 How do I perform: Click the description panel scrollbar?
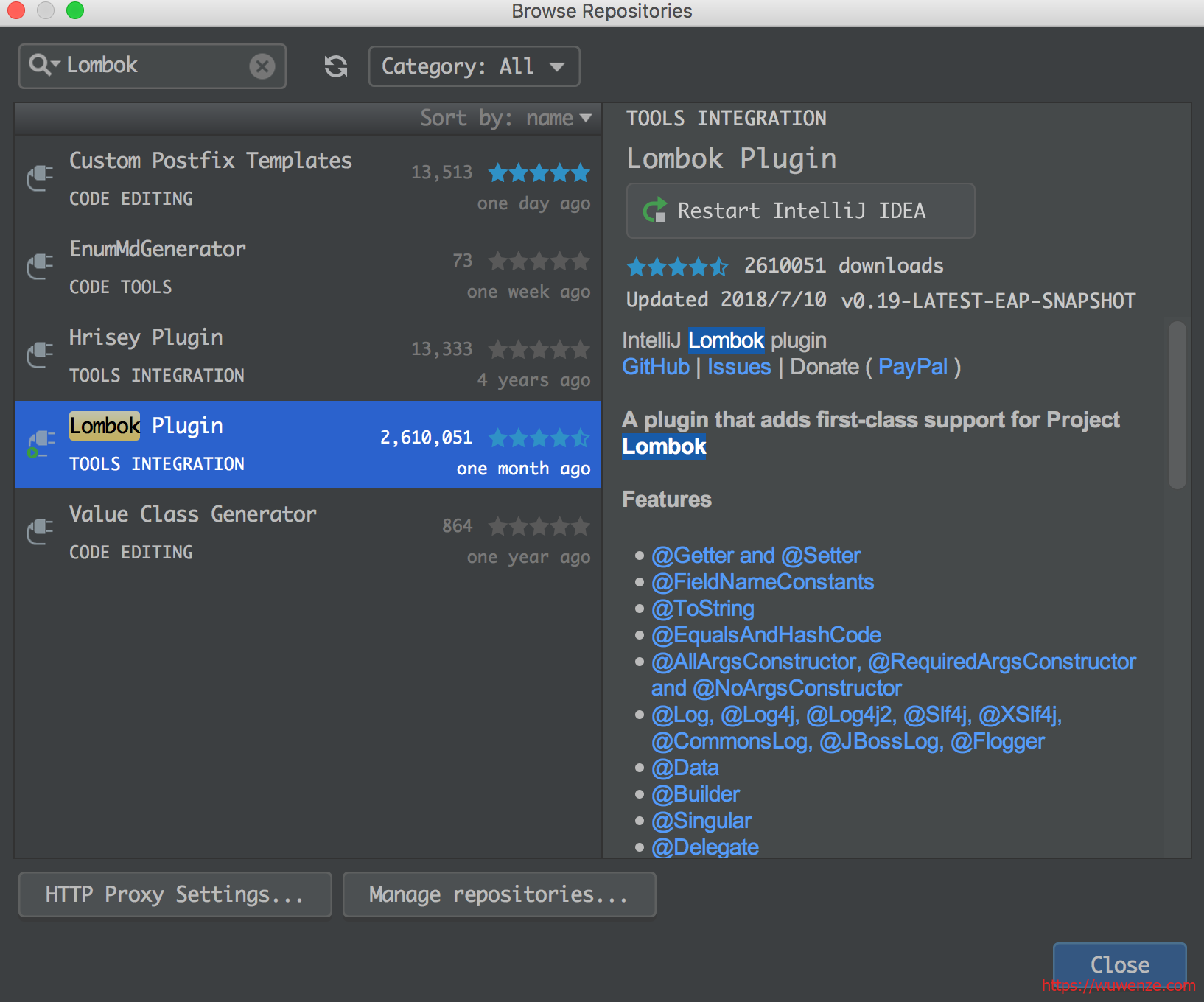(x=1177, y=404)
